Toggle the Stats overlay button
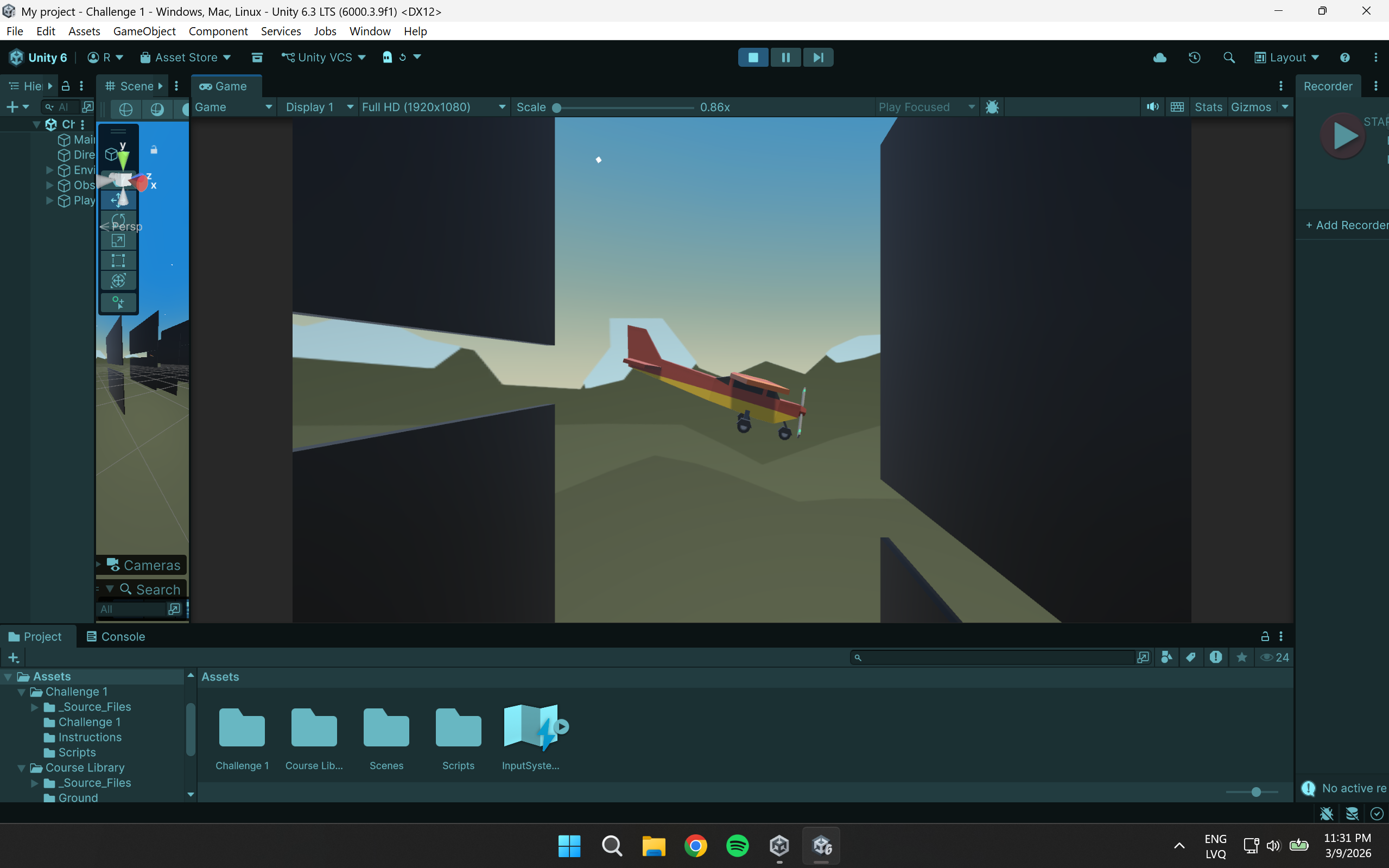Image resolution: width=1389 pixels, height=868 pixels. tap(1208, 107)
